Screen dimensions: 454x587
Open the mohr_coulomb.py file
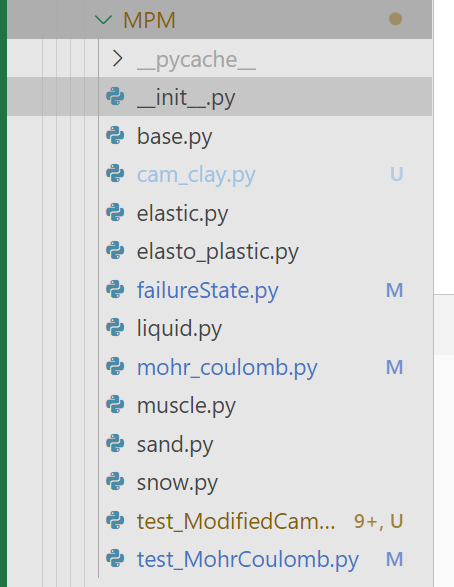[227, 368]
